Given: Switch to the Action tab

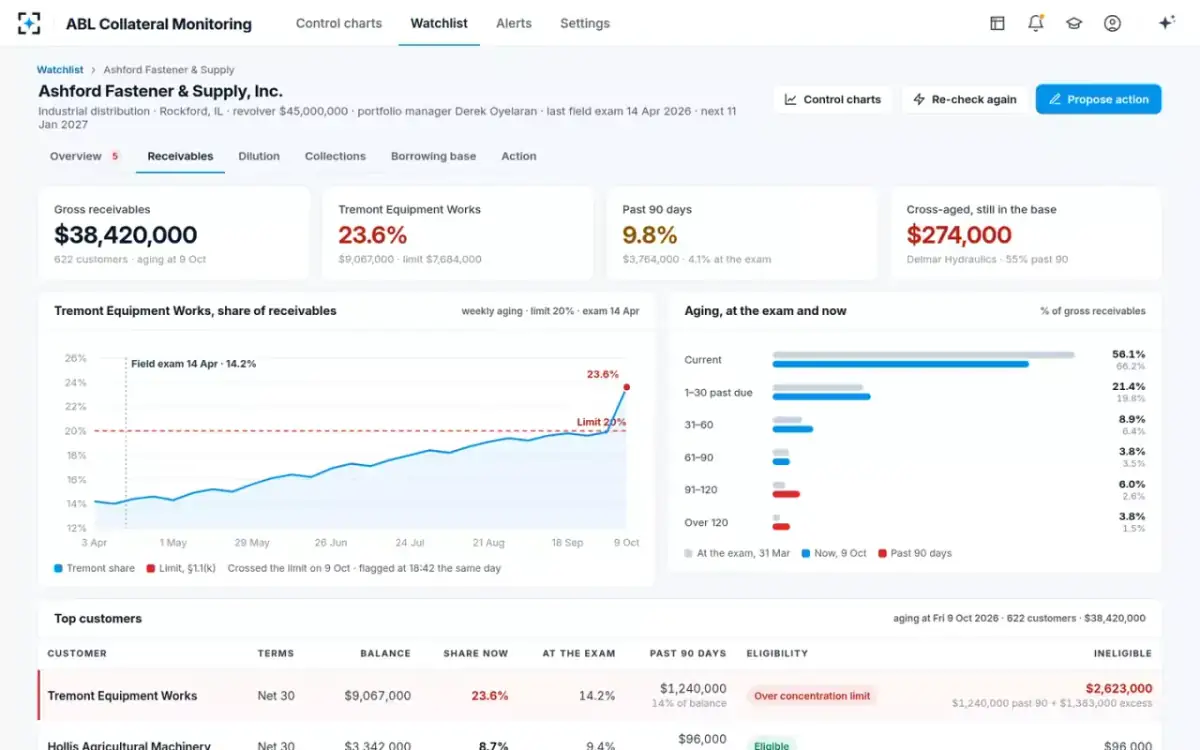Looking at the screenshot, I should pos(519,156).
